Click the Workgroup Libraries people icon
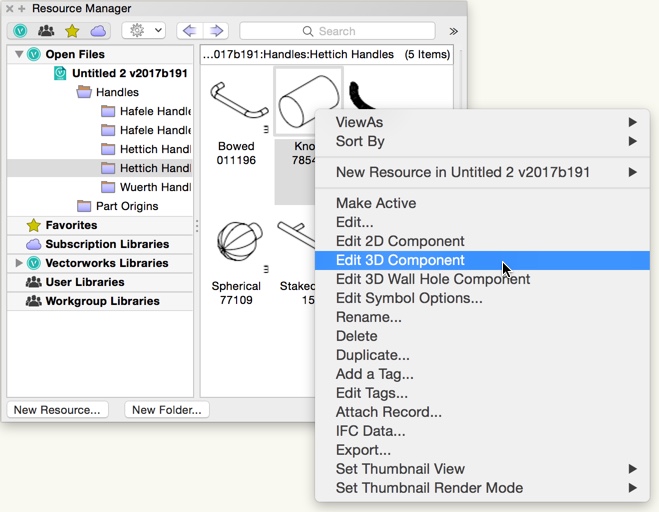The image size is (659, 512). (x=34, y=301)
